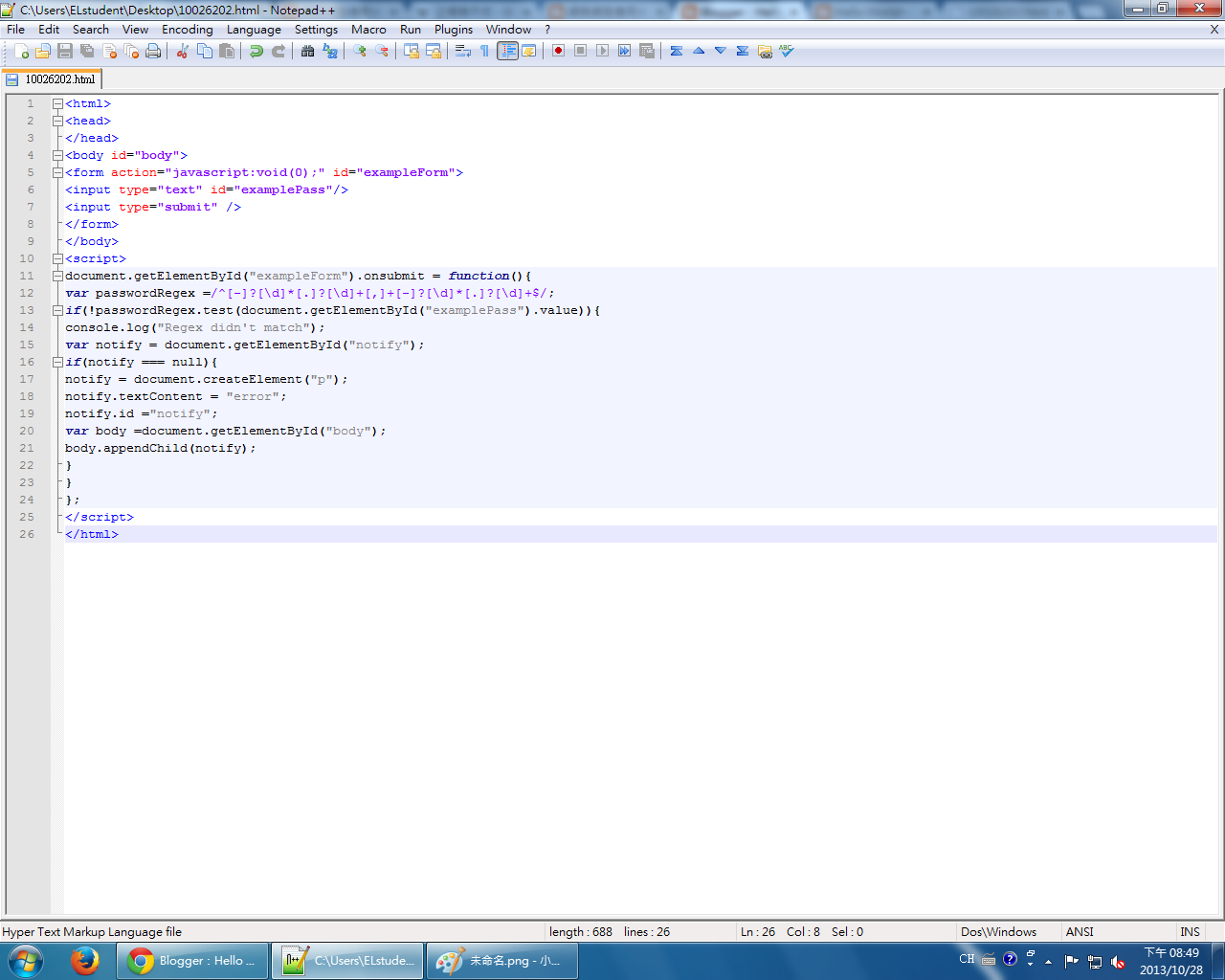Show hidden system tray icons arrow
The image size is (1225, 980).
pyautogui.click(x=1049, y=961)
